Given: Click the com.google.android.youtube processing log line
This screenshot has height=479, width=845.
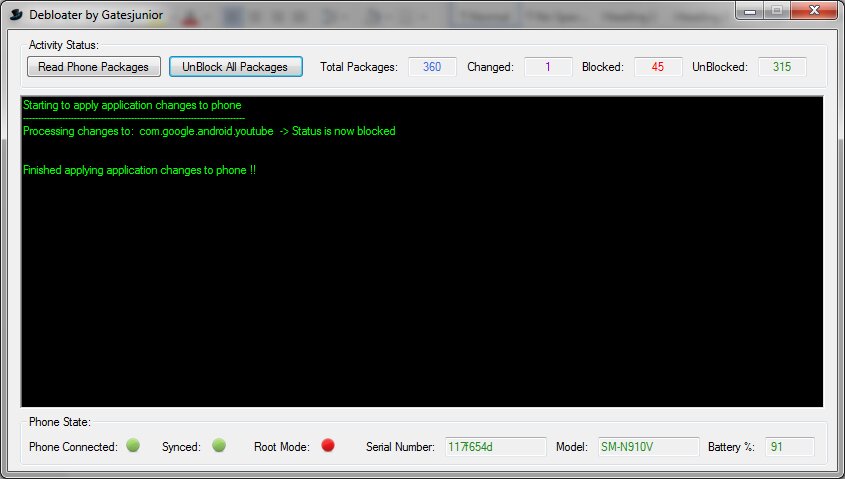Looking at the screenshot, I should [x=209, y=131].
